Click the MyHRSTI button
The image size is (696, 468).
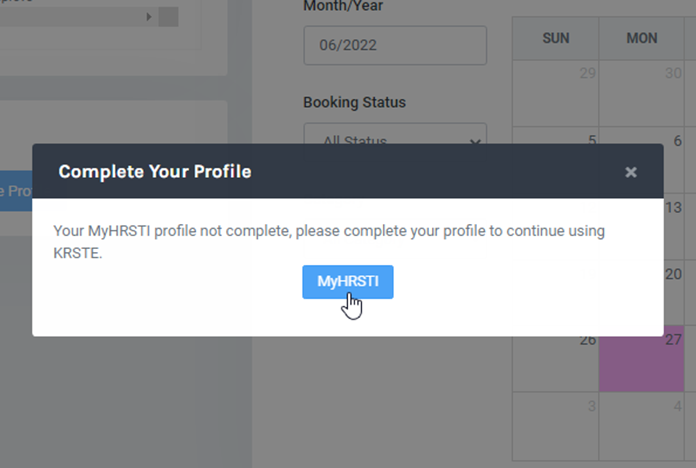[x=348, y=282]
